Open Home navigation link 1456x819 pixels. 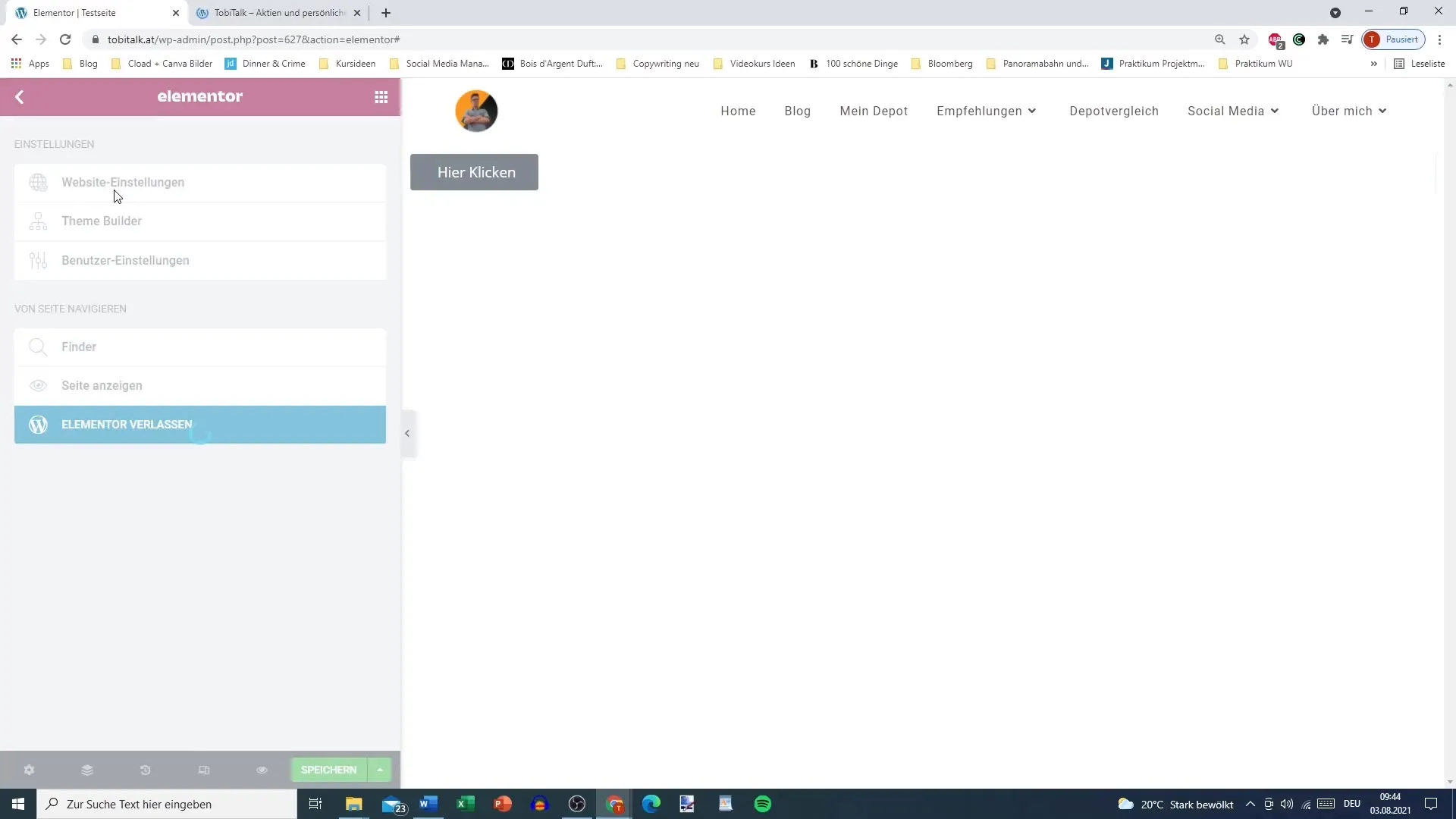point(738,111)
